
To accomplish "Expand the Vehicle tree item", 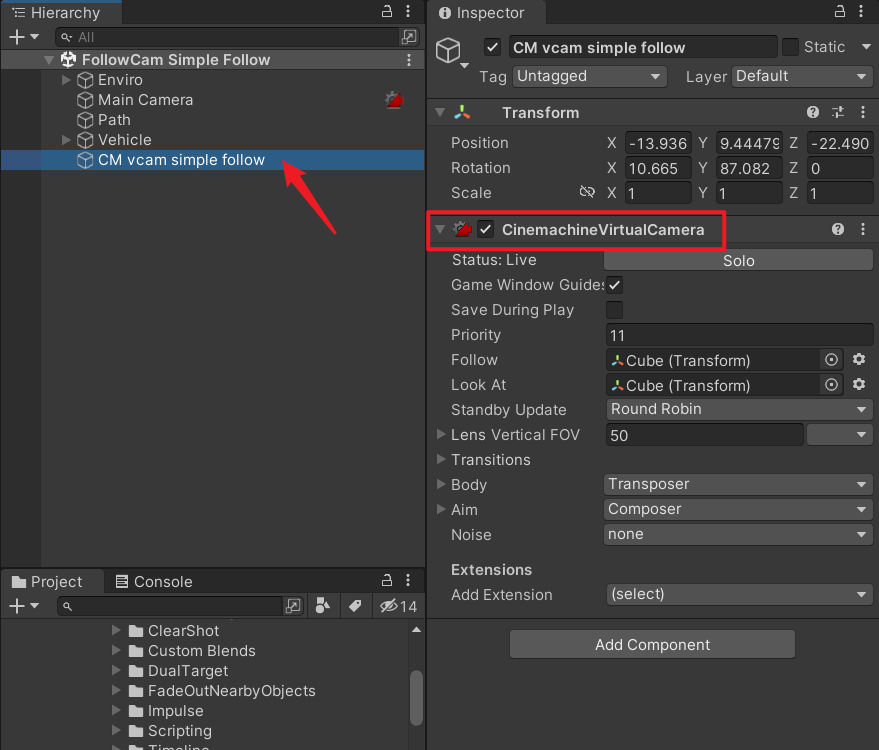I will click(66, 140).
